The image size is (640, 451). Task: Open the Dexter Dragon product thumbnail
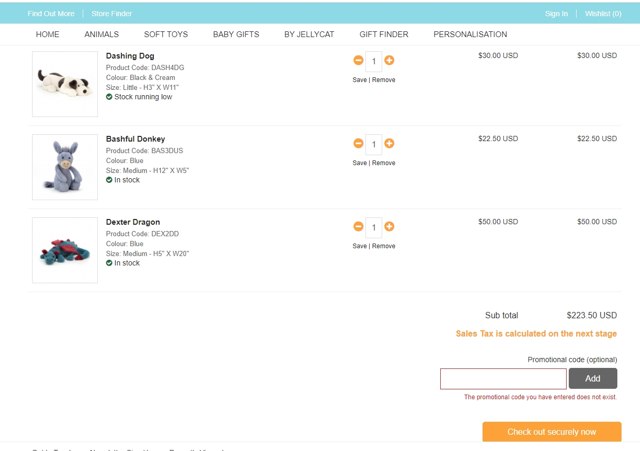(x=65, y=251)
